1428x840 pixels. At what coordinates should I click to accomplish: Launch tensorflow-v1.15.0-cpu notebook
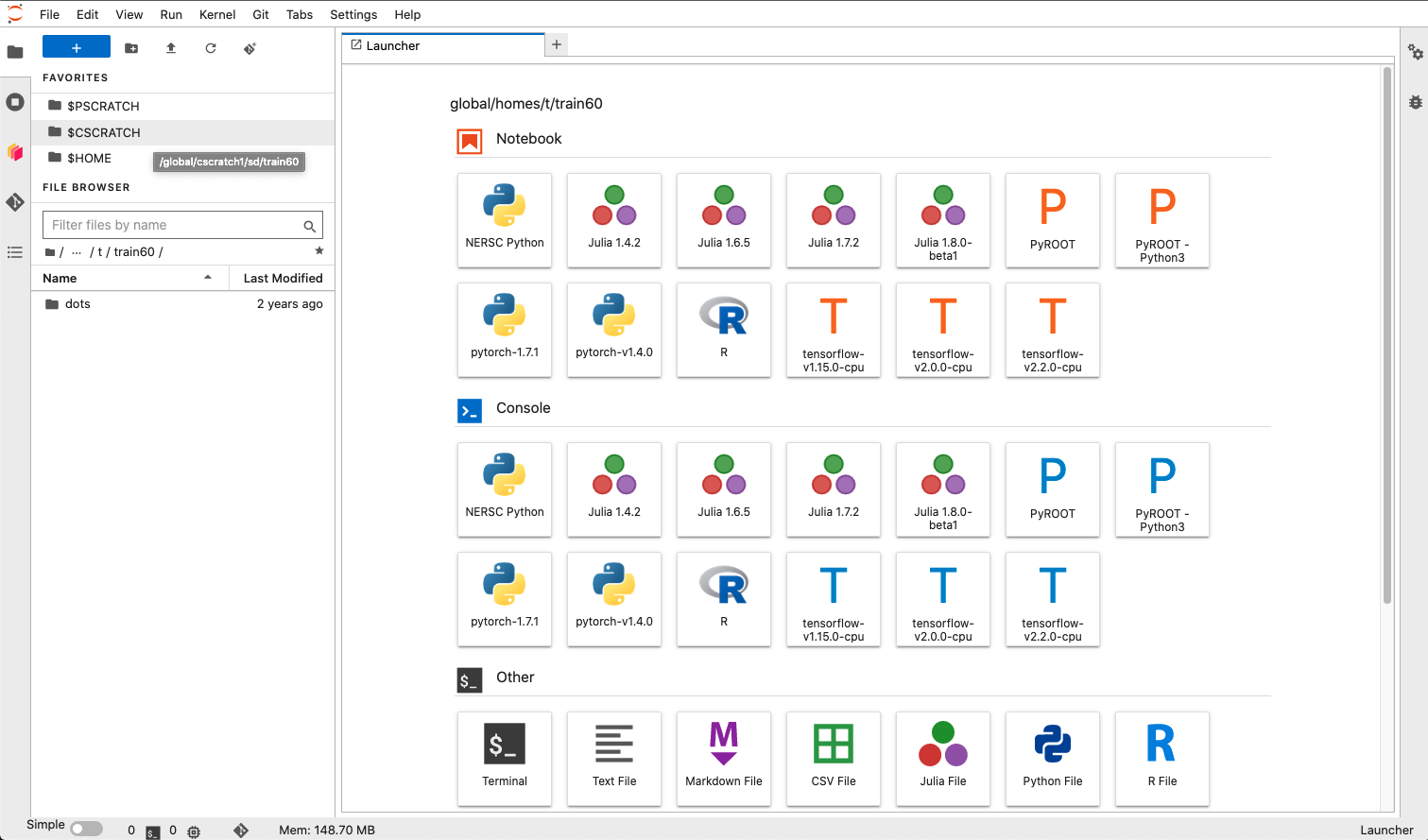coord(834,330)
